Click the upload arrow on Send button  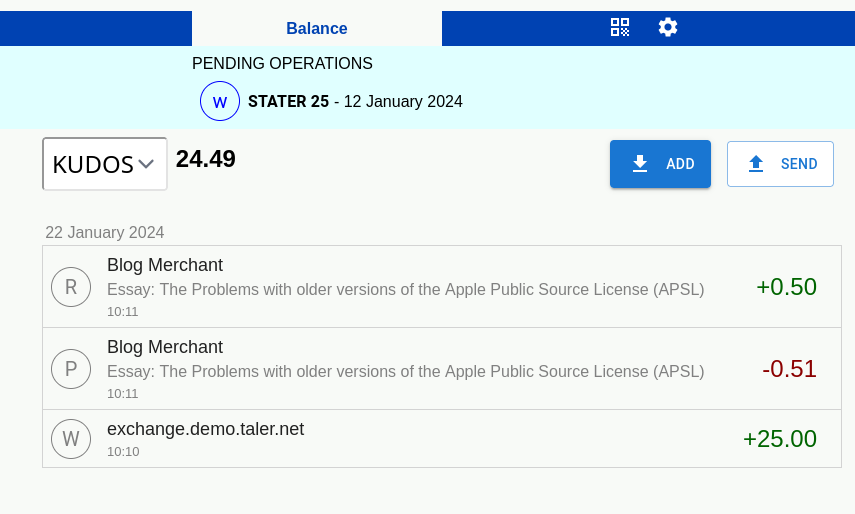click(756, 164)
